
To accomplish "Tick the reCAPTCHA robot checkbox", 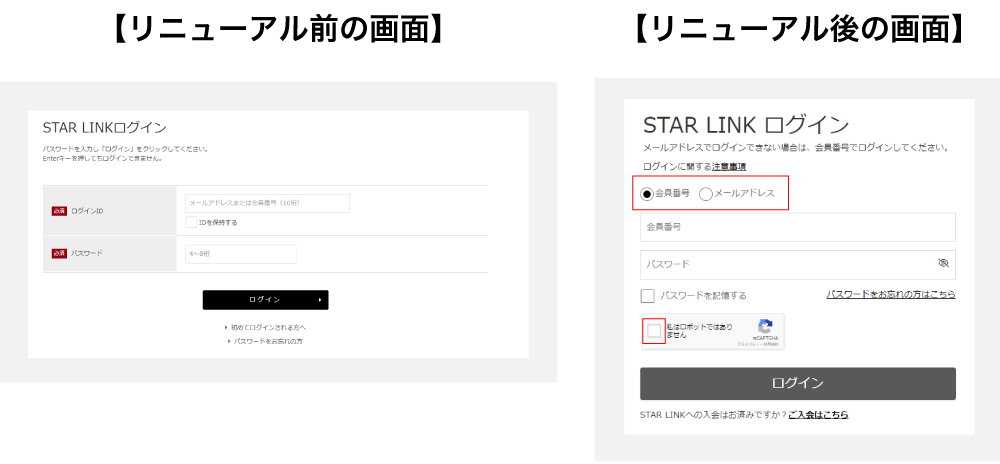I will click(654, 331).
